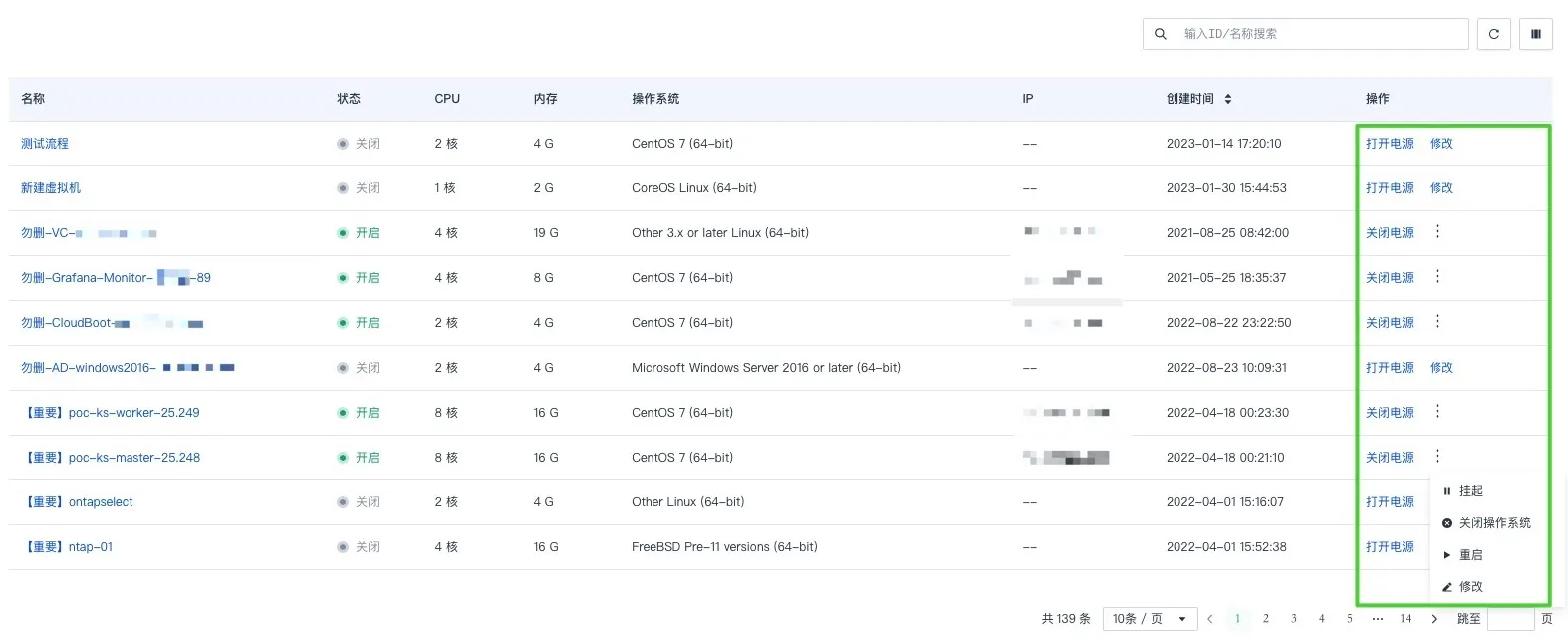The height and width of the screenshot is (638, 1568).
Task: Expand the pagination ellipsis for more pages
Action: [x=1377, y=619]
